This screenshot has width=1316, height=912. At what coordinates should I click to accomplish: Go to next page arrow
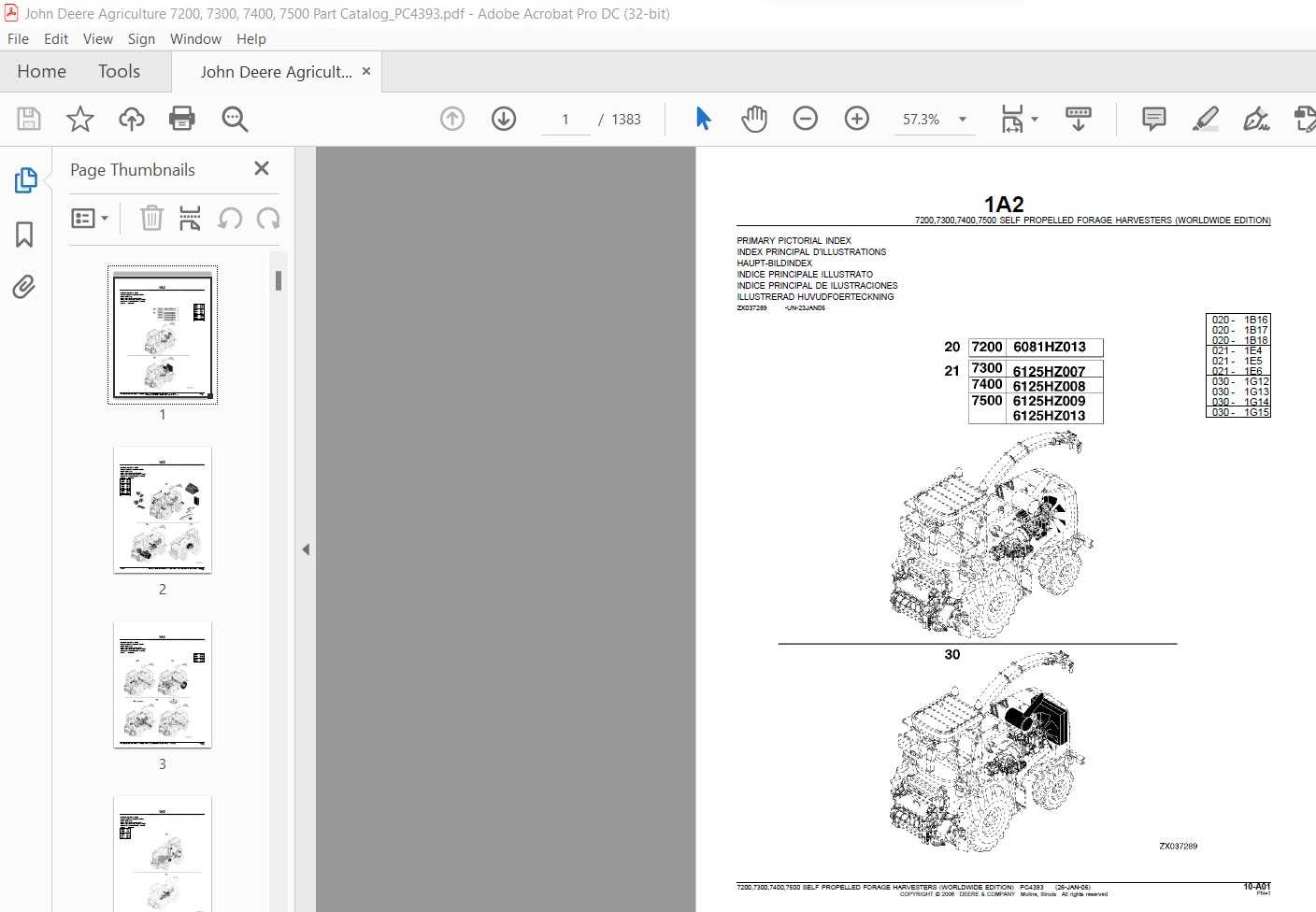[x=504, y=119]
